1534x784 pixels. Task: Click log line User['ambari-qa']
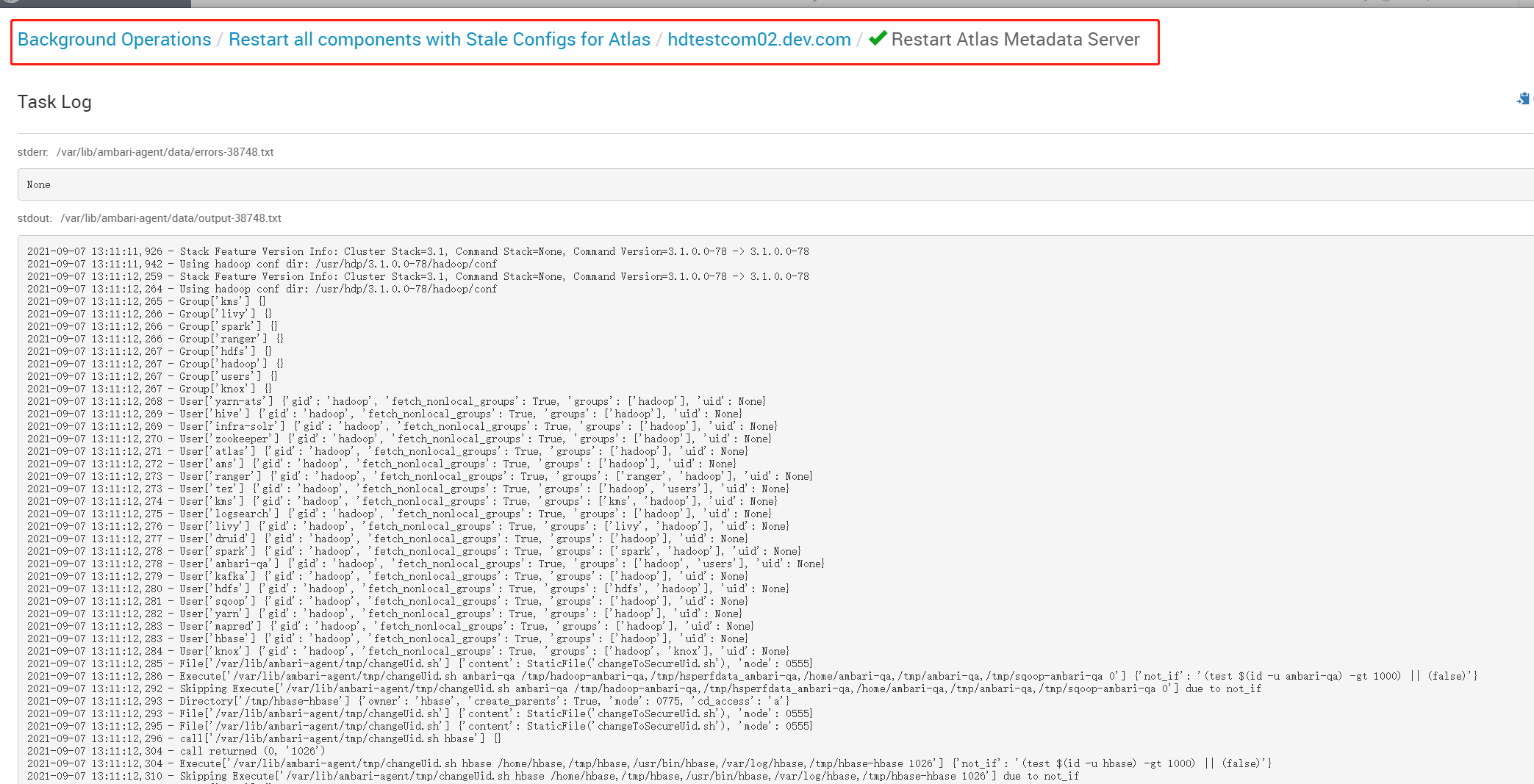426,564
